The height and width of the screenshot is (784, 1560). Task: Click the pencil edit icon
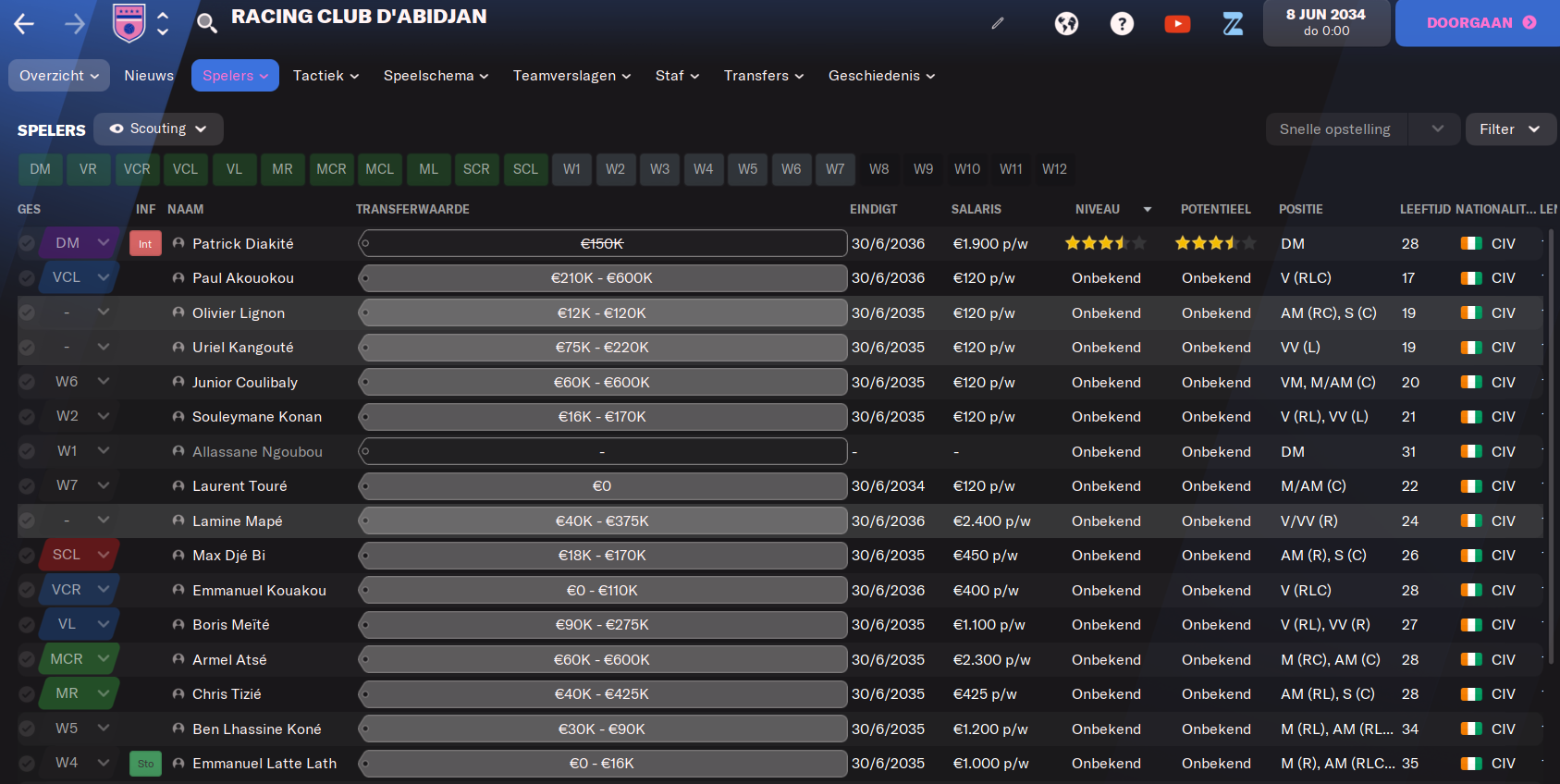(998, 23)
